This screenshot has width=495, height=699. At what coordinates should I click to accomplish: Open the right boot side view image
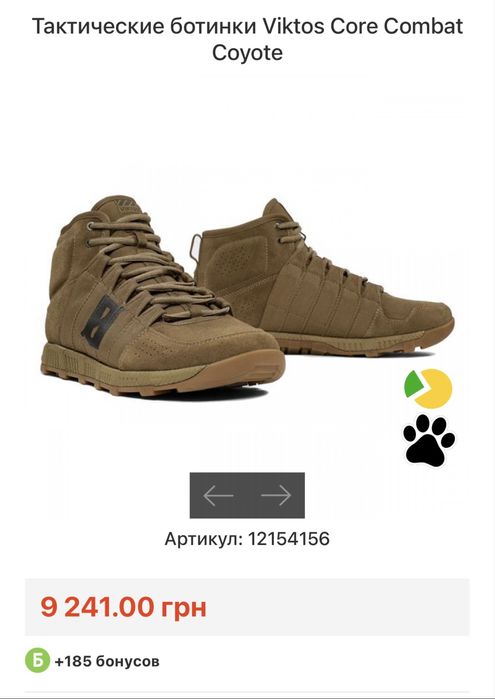(x=325, y=276)
